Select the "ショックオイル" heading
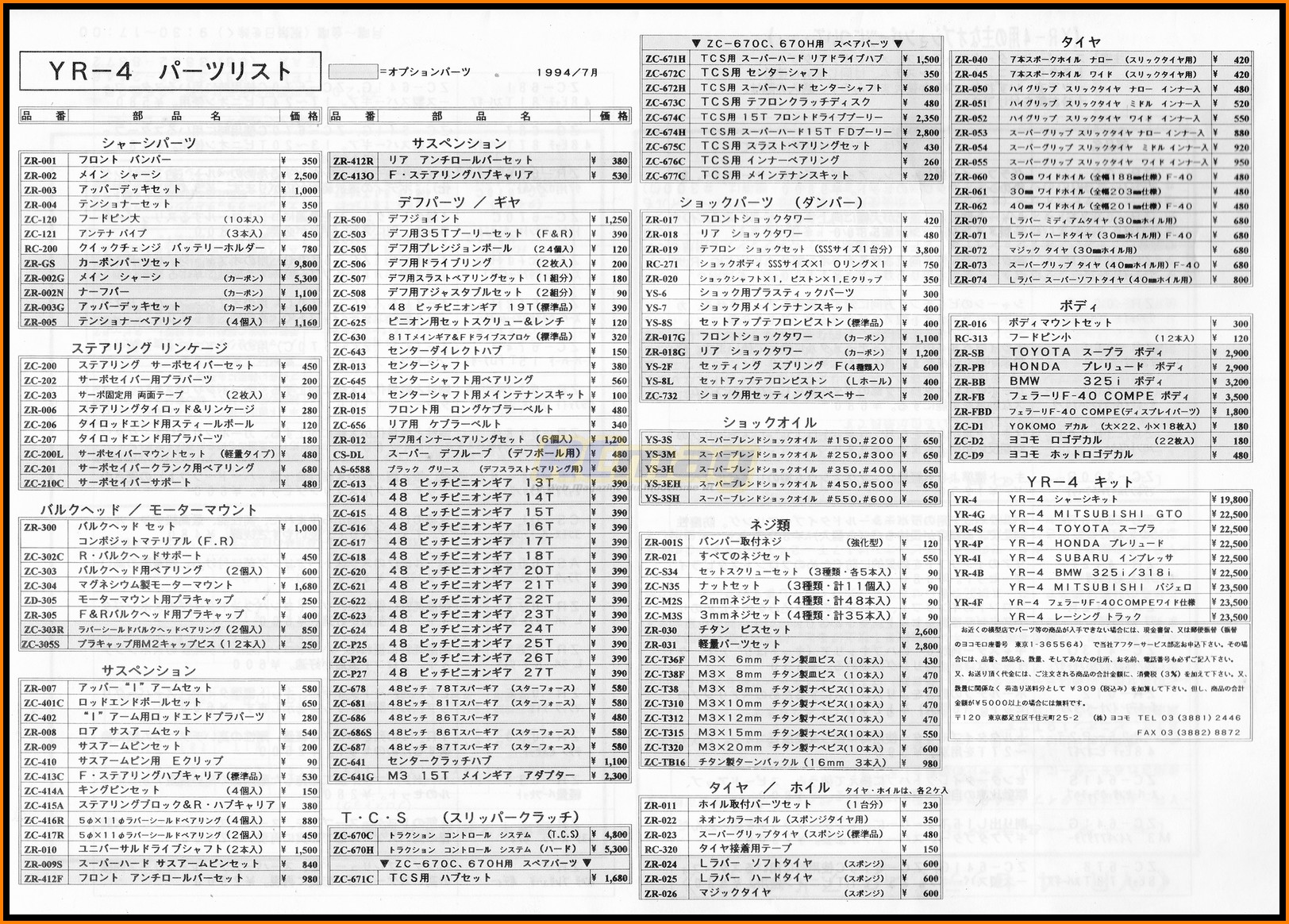 pos(770,422)
